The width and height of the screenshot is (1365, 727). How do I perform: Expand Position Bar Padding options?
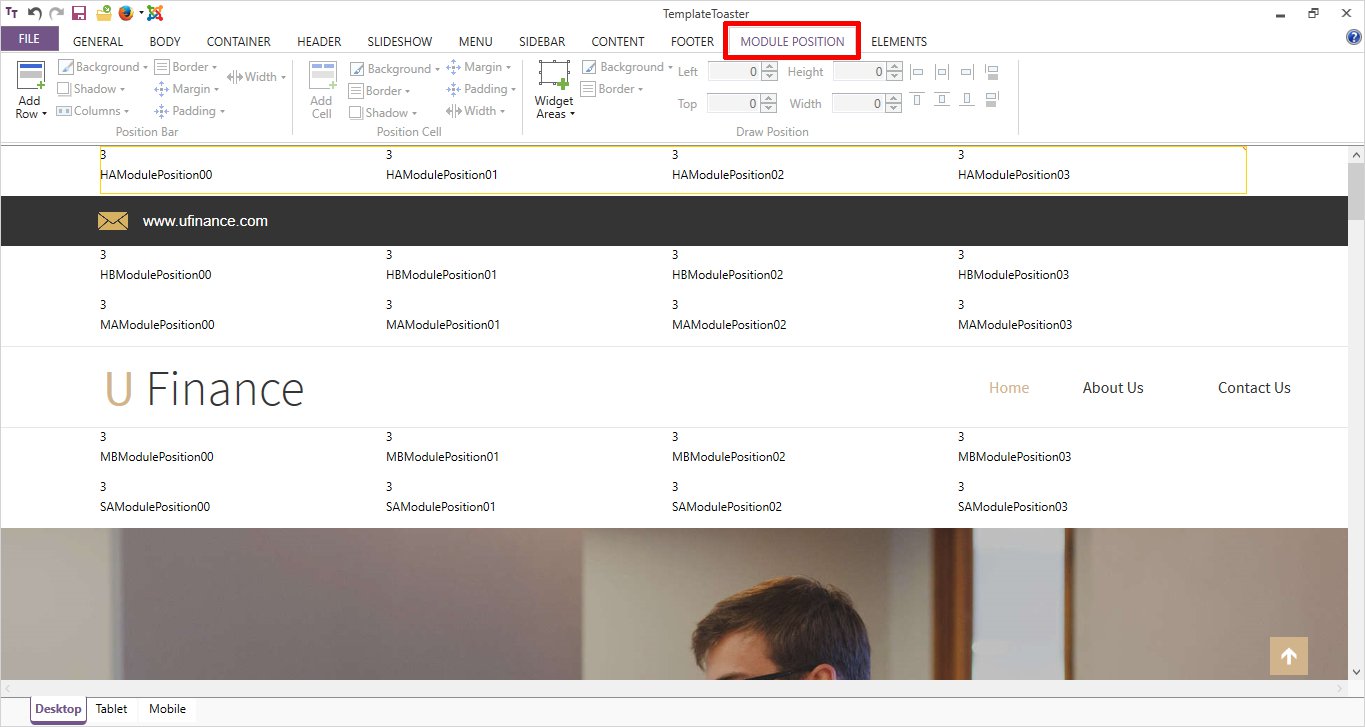[x=189, y=111]
